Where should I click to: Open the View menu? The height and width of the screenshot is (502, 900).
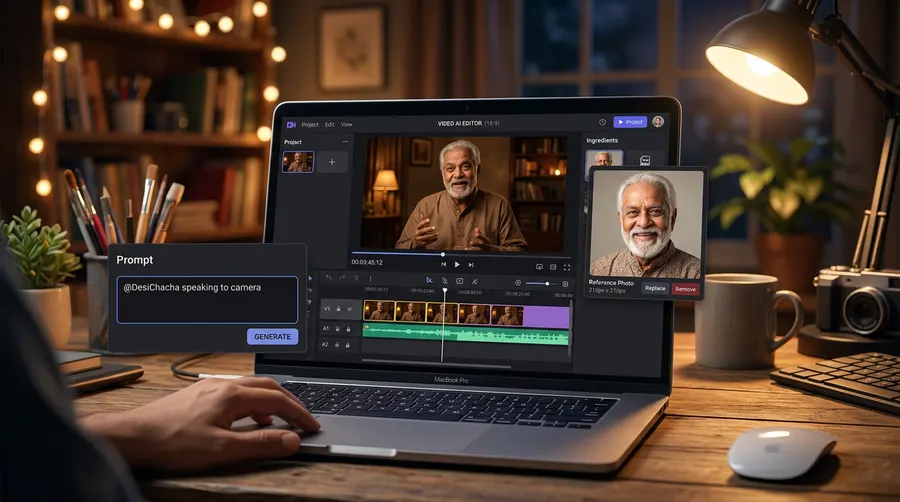[347, 124]
